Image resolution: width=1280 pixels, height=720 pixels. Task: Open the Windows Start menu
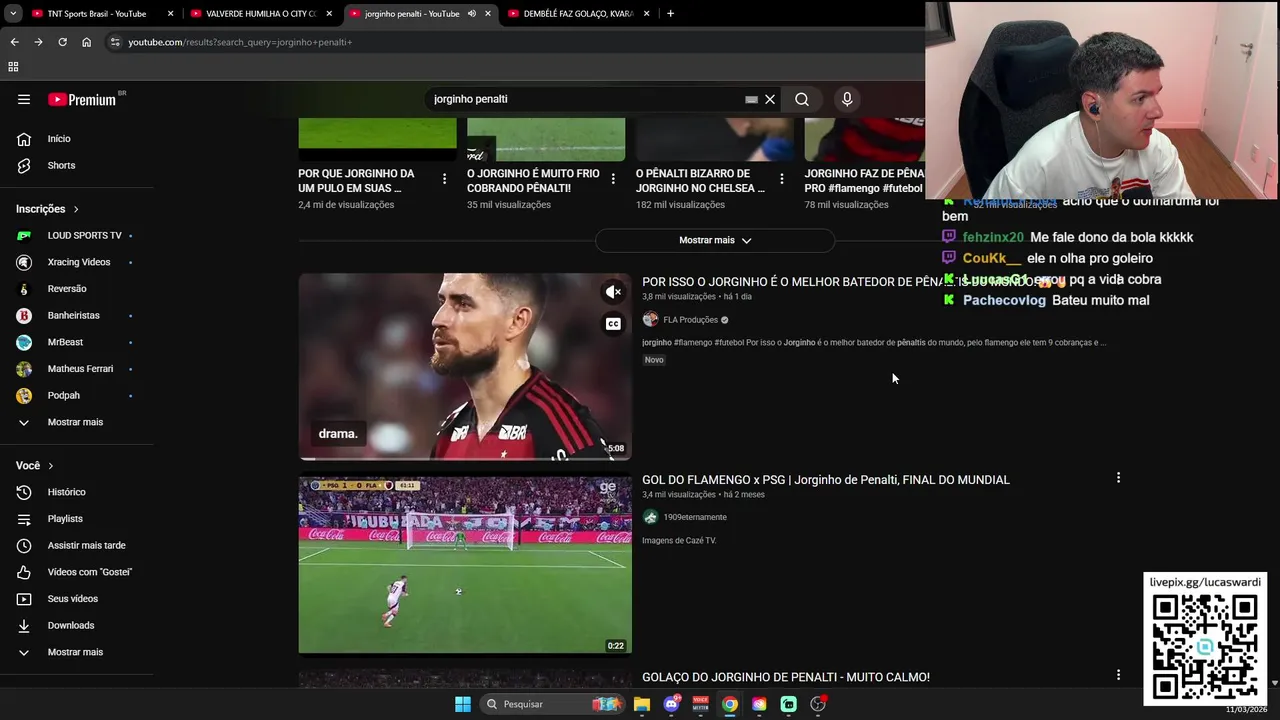point(463,704)
